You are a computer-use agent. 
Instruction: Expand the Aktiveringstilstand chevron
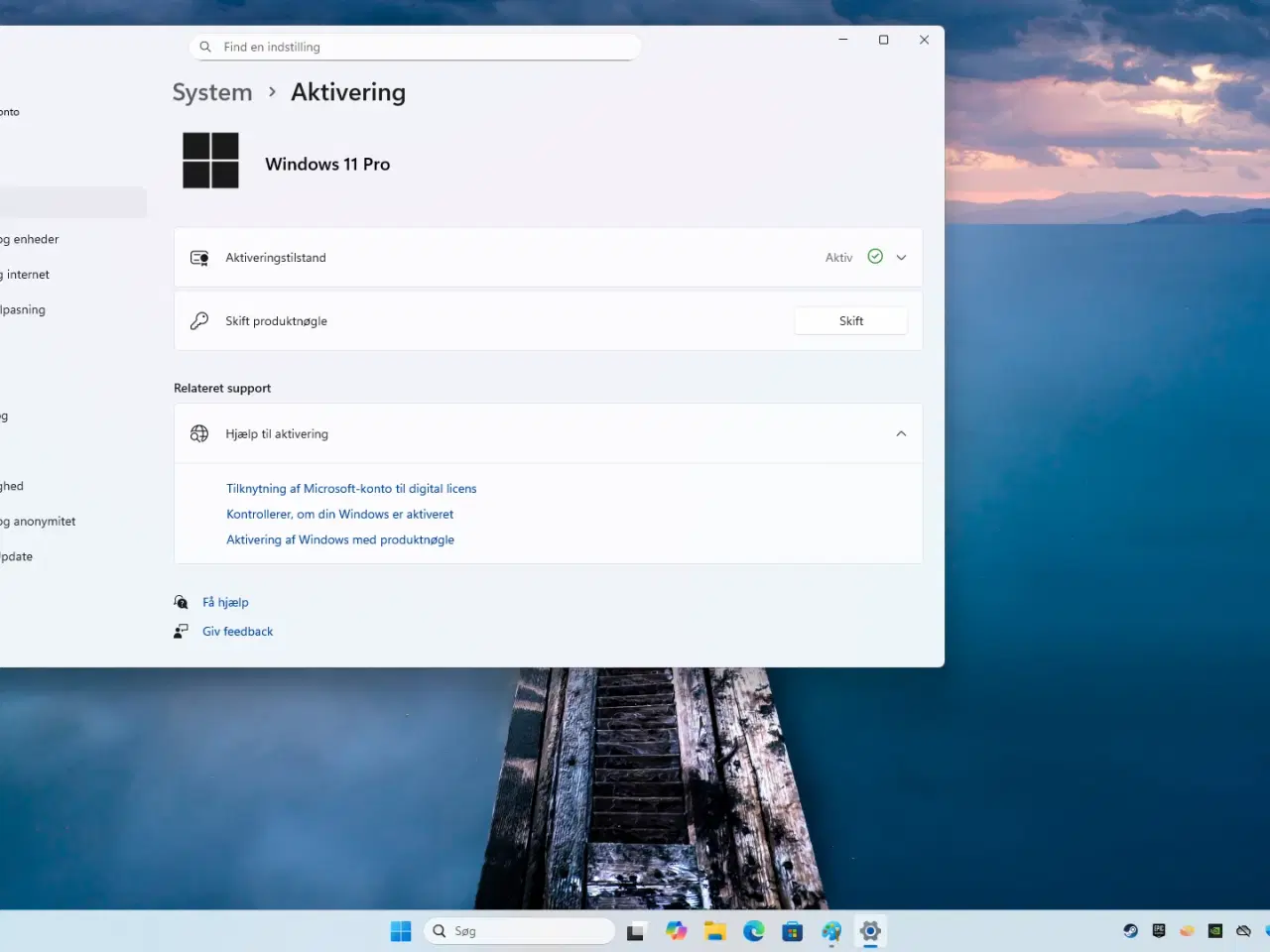tap(901, 258)
